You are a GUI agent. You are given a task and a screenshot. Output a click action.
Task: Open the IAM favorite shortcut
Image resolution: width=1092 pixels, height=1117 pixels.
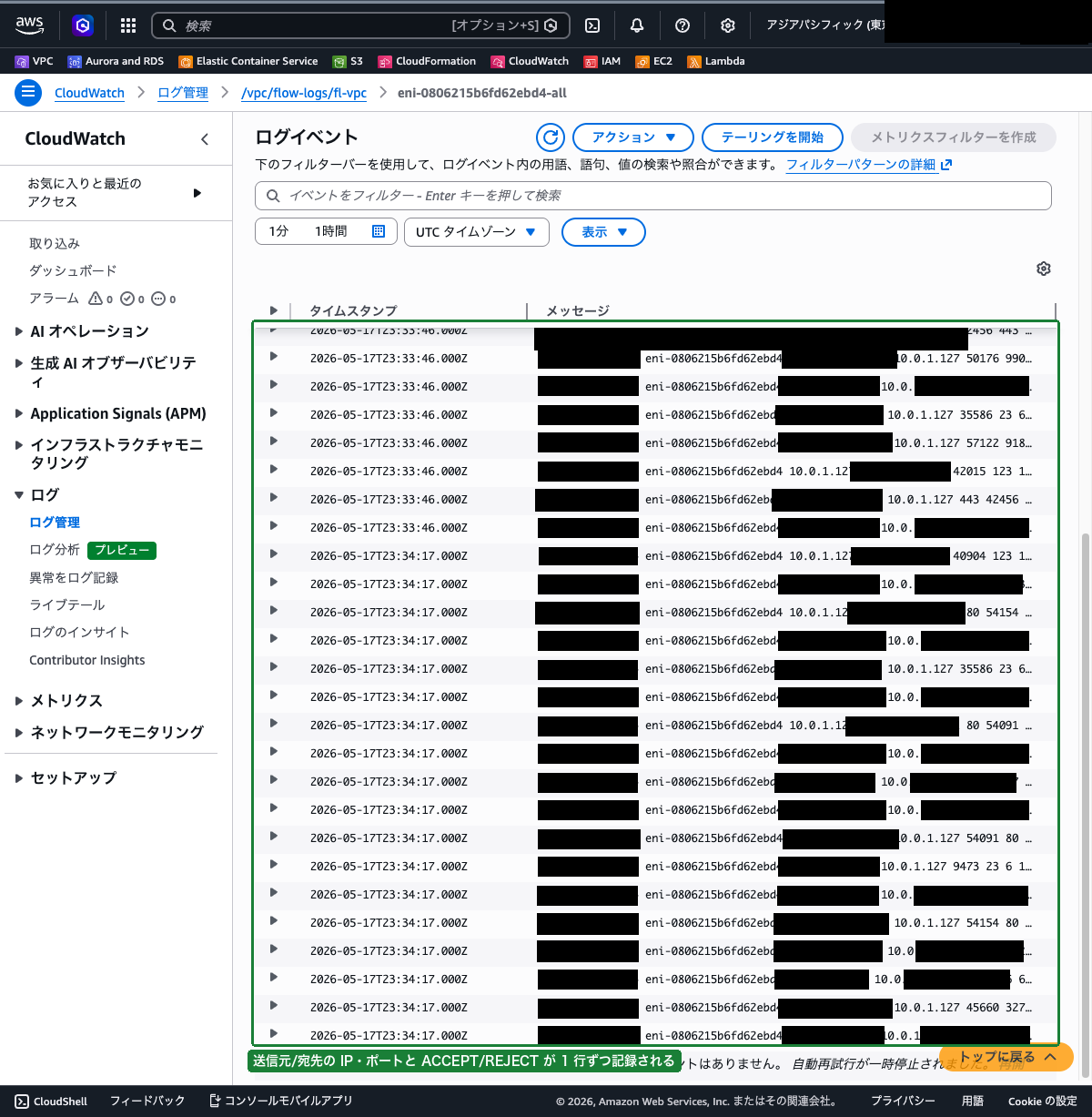pos(602,62)
